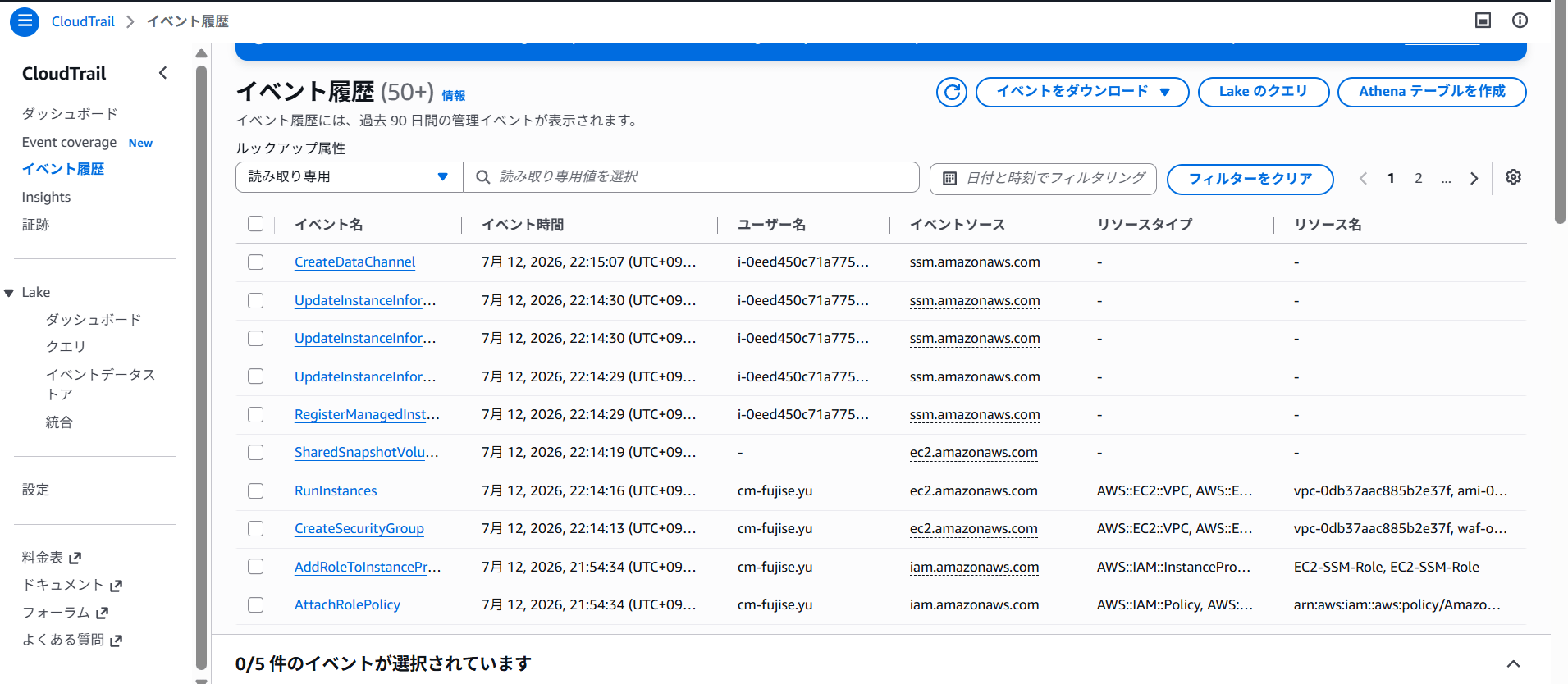1568x684 pixels.
Task: Check the RegisterManagedInst… event row
Action: coord(256,414)
